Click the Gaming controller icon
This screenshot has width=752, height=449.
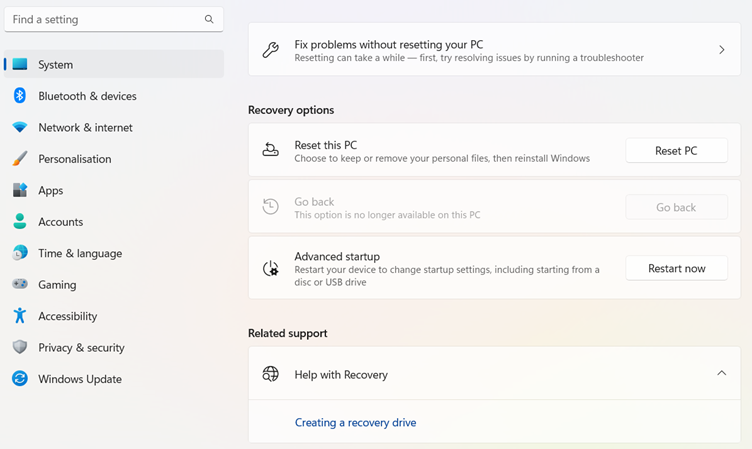click(x=20, y=284)
